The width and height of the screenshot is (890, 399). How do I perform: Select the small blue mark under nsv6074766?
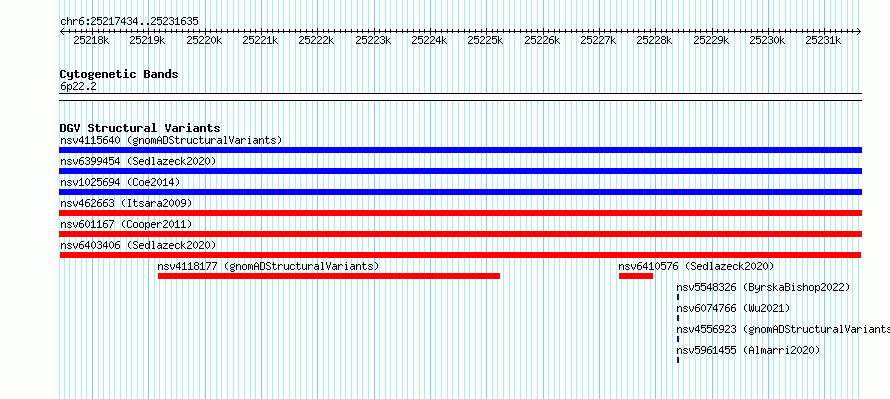click(x=678, y=318)
